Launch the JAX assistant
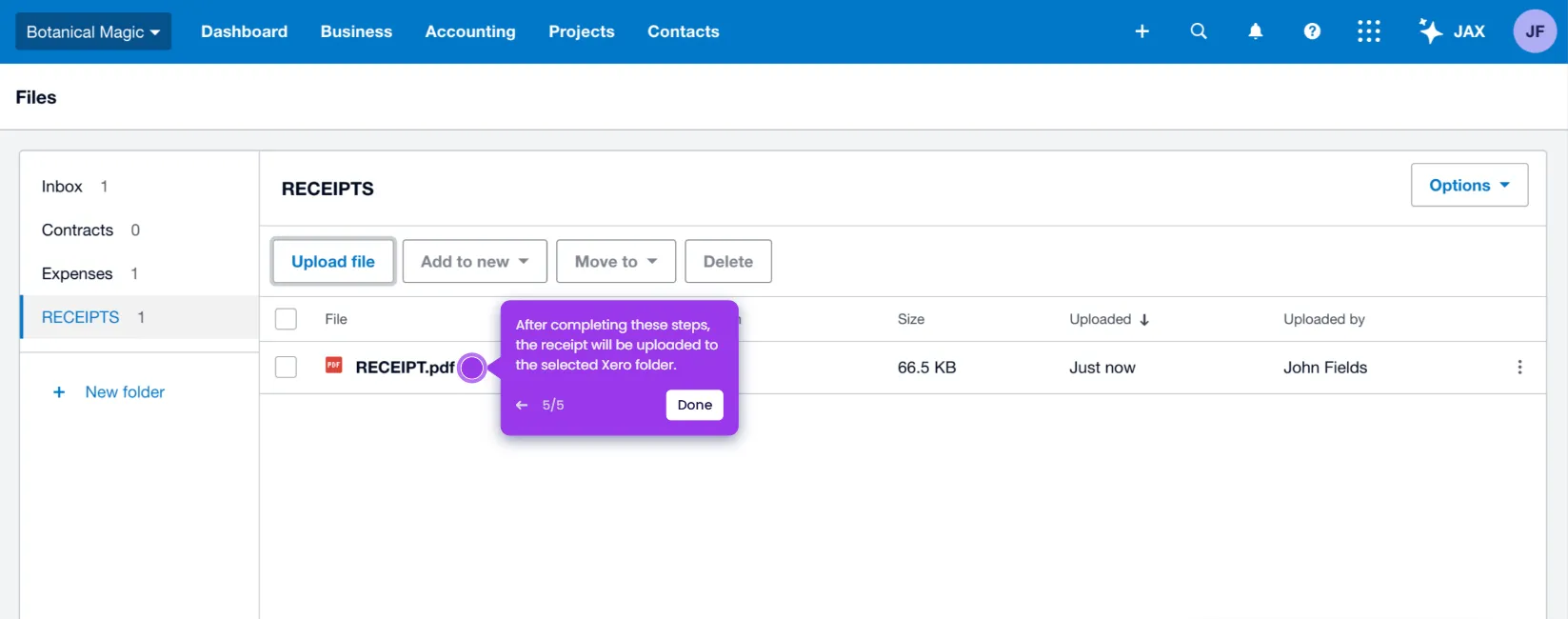This screenshot has width=1568, height=619. 1452,31
